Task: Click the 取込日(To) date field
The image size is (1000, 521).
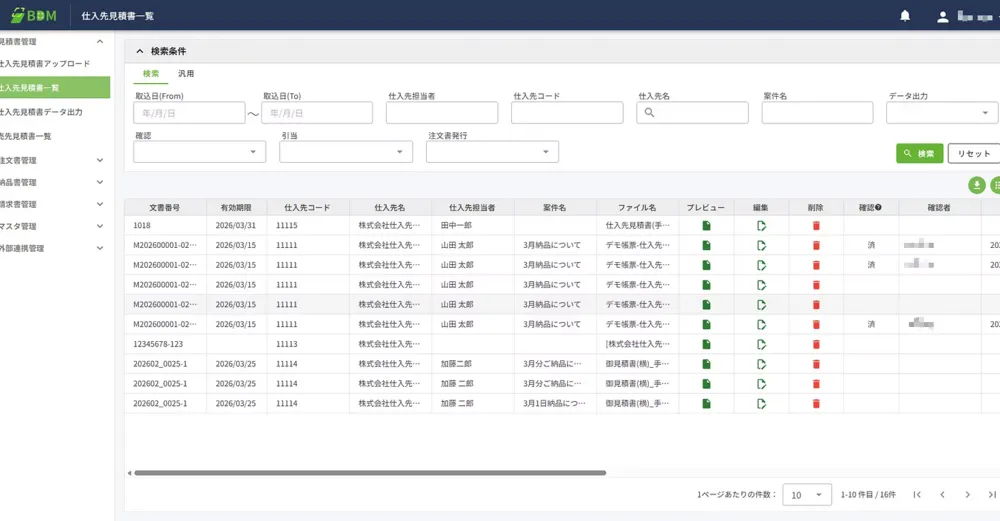Action: coord(317,113)
